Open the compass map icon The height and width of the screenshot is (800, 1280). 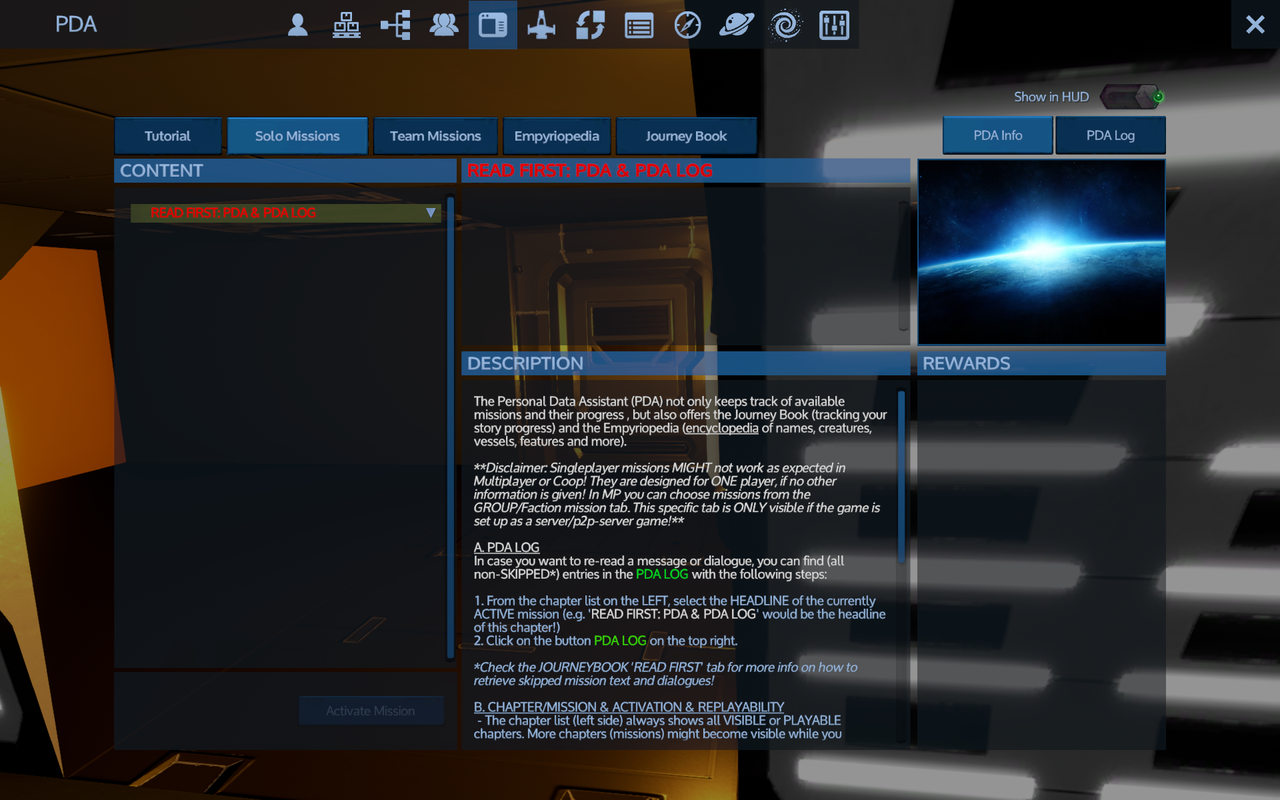point(687,25)
